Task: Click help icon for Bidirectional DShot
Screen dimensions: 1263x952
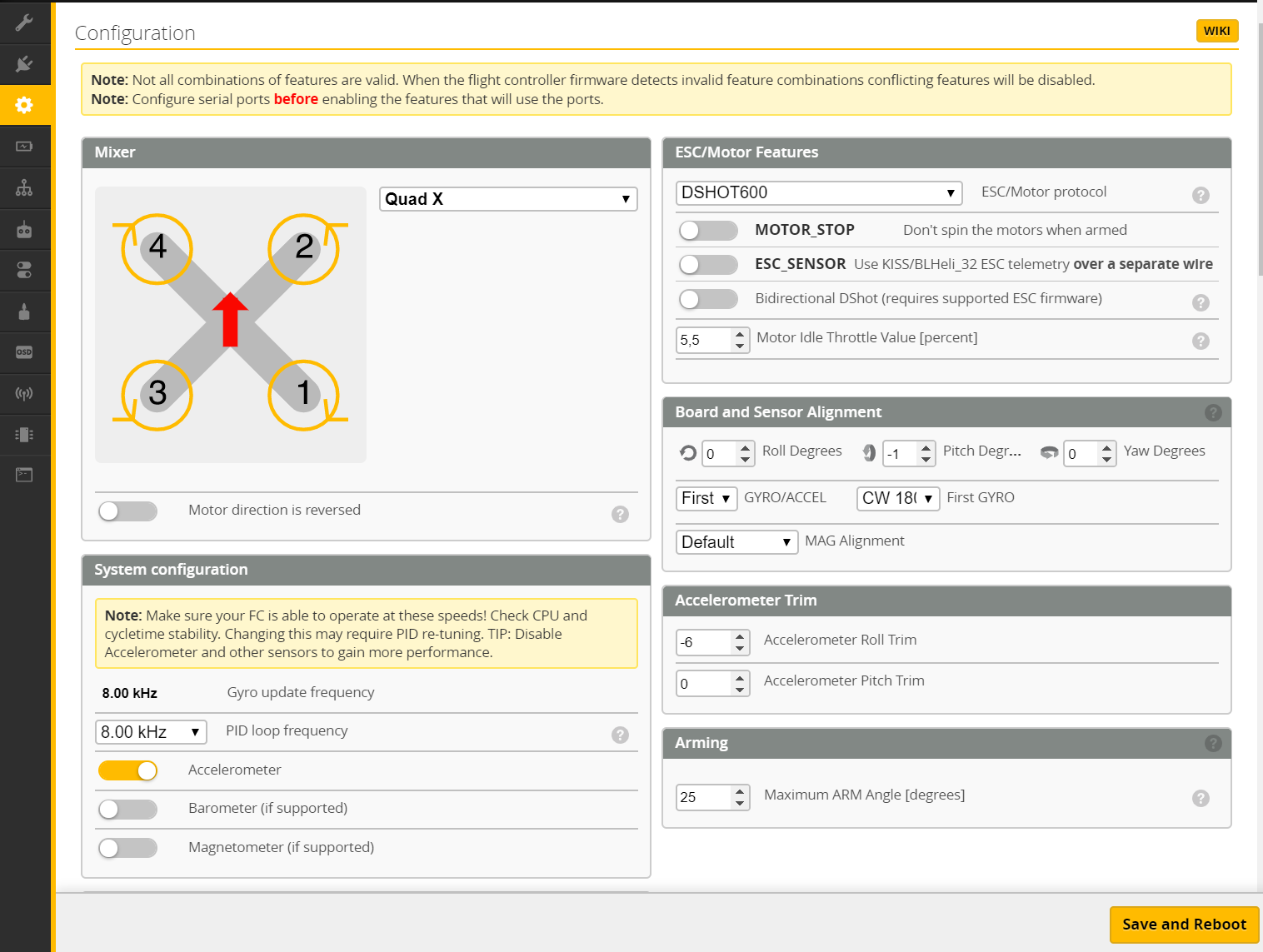Action: 1200,302
